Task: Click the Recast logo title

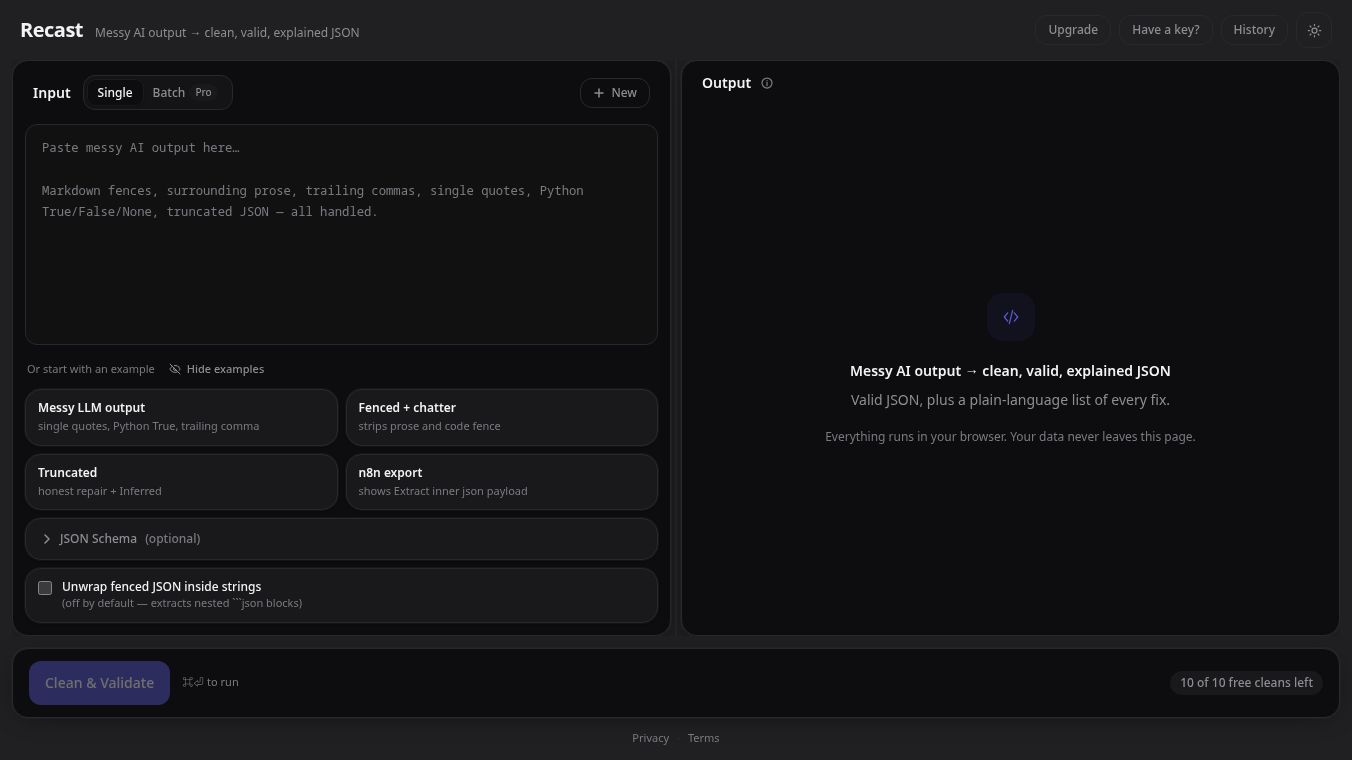Action: point(51,30)
